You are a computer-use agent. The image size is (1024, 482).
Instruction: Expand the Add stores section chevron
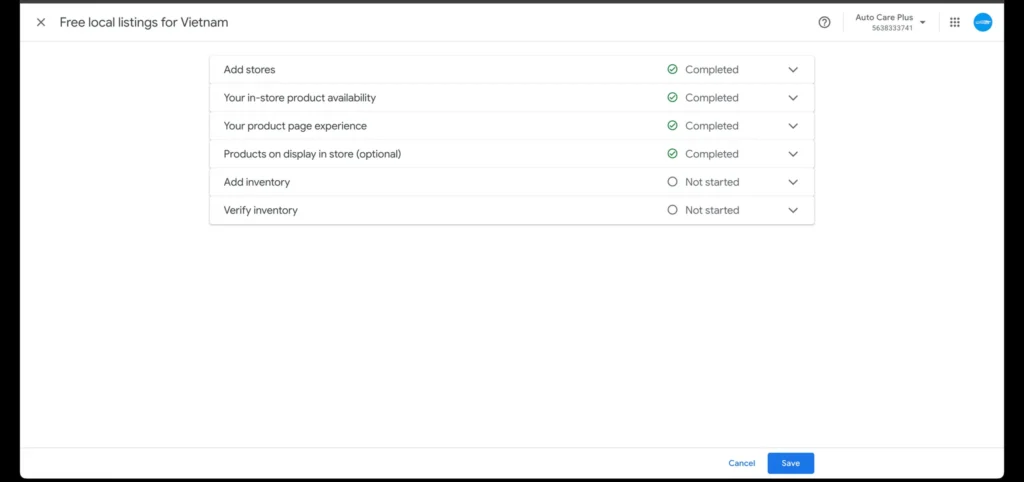point(793,70)
